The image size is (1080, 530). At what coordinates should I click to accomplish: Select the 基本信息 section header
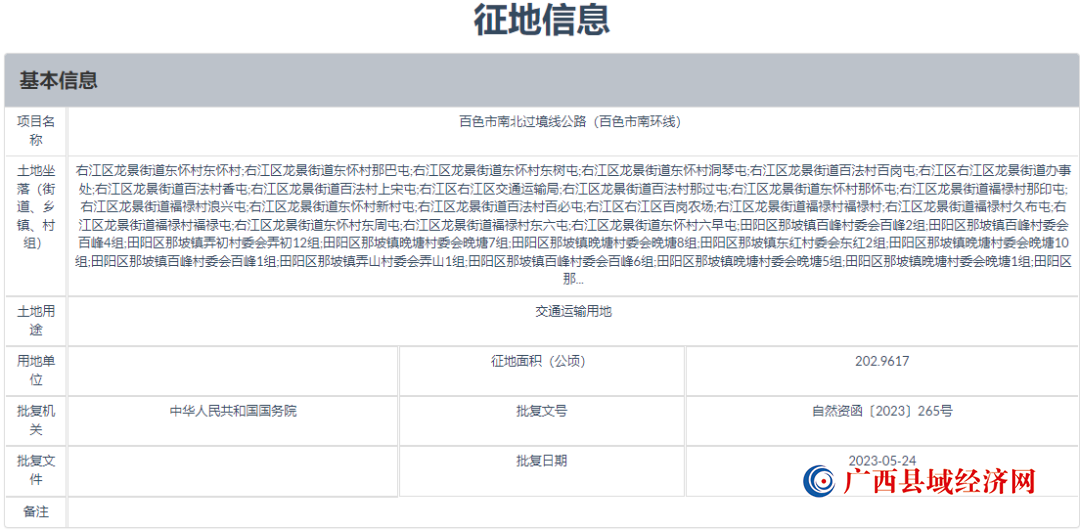point(58,81)
